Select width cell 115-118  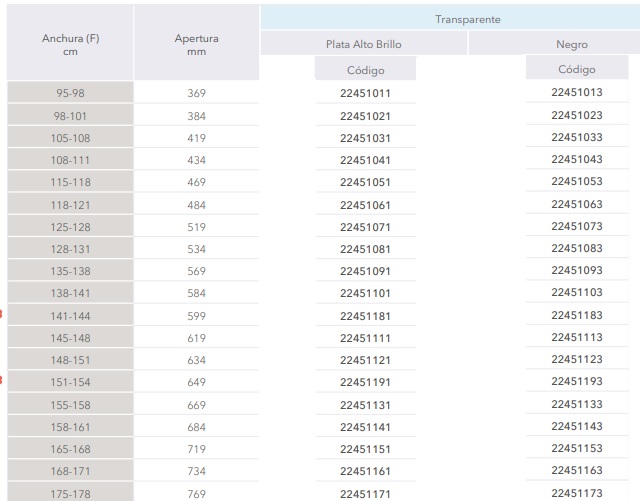coord(70,181)
